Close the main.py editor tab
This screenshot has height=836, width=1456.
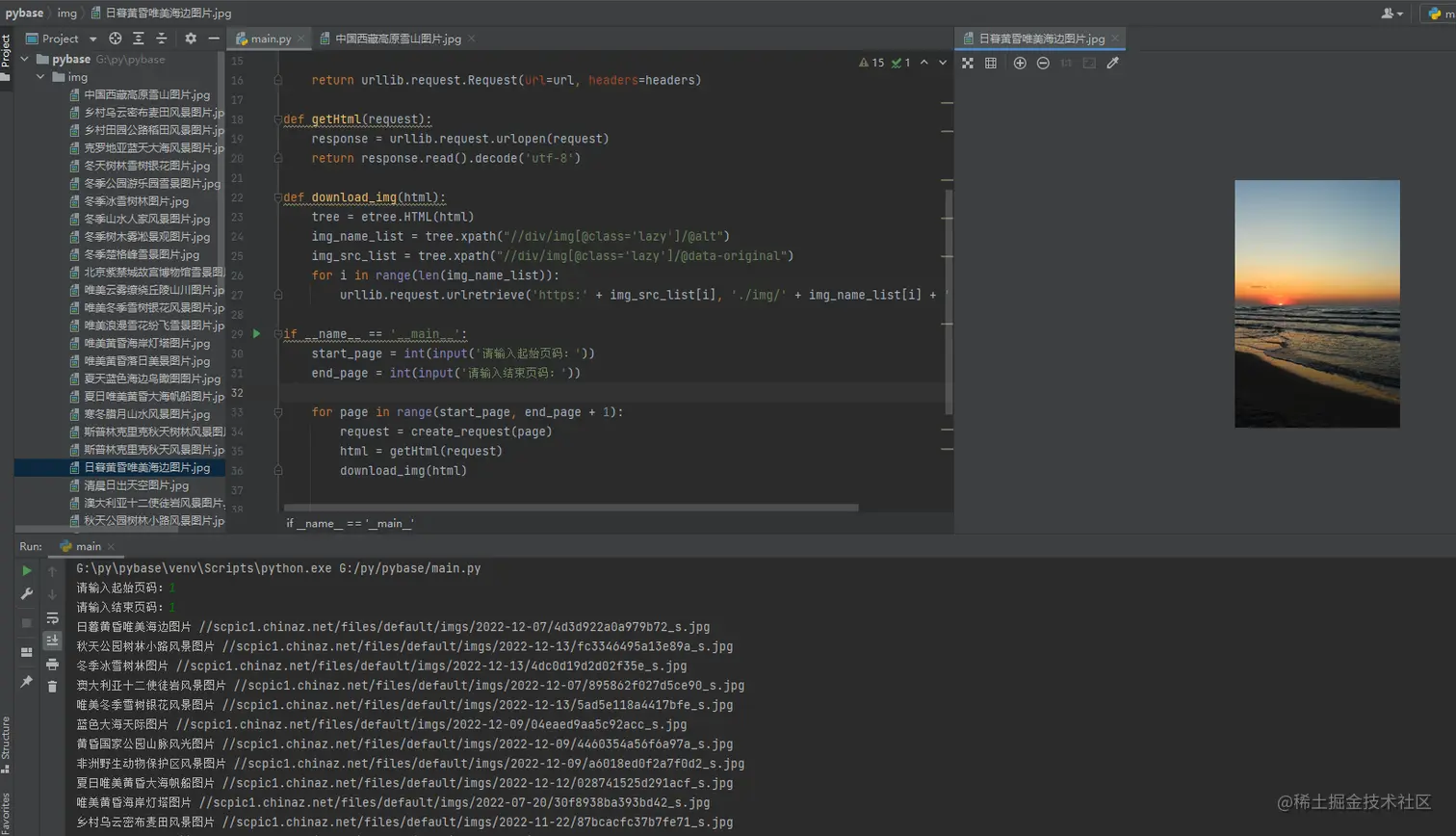(x=301, y=39)
